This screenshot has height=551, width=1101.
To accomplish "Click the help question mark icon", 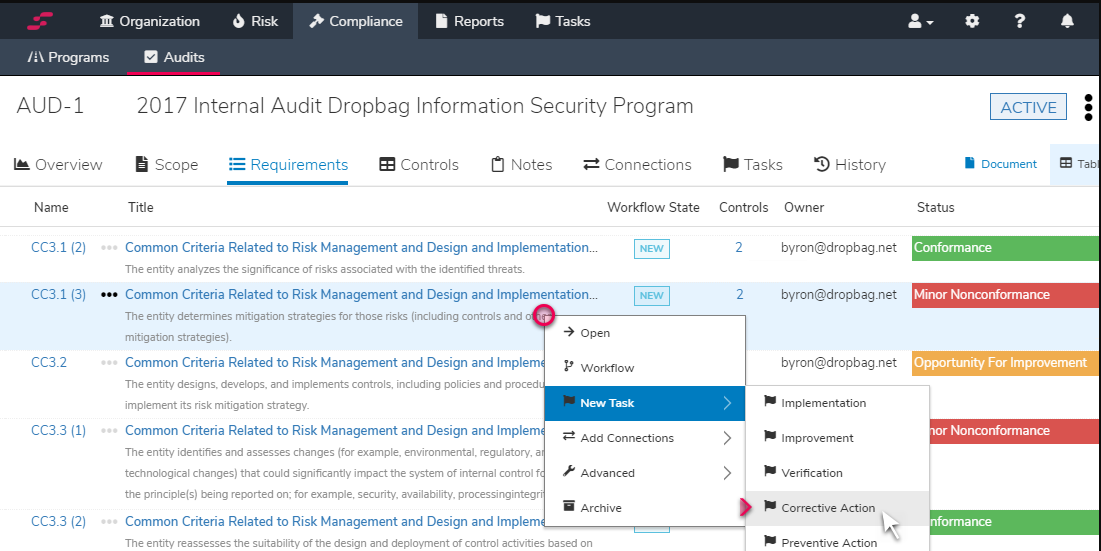I will [x=1019, y=21].
